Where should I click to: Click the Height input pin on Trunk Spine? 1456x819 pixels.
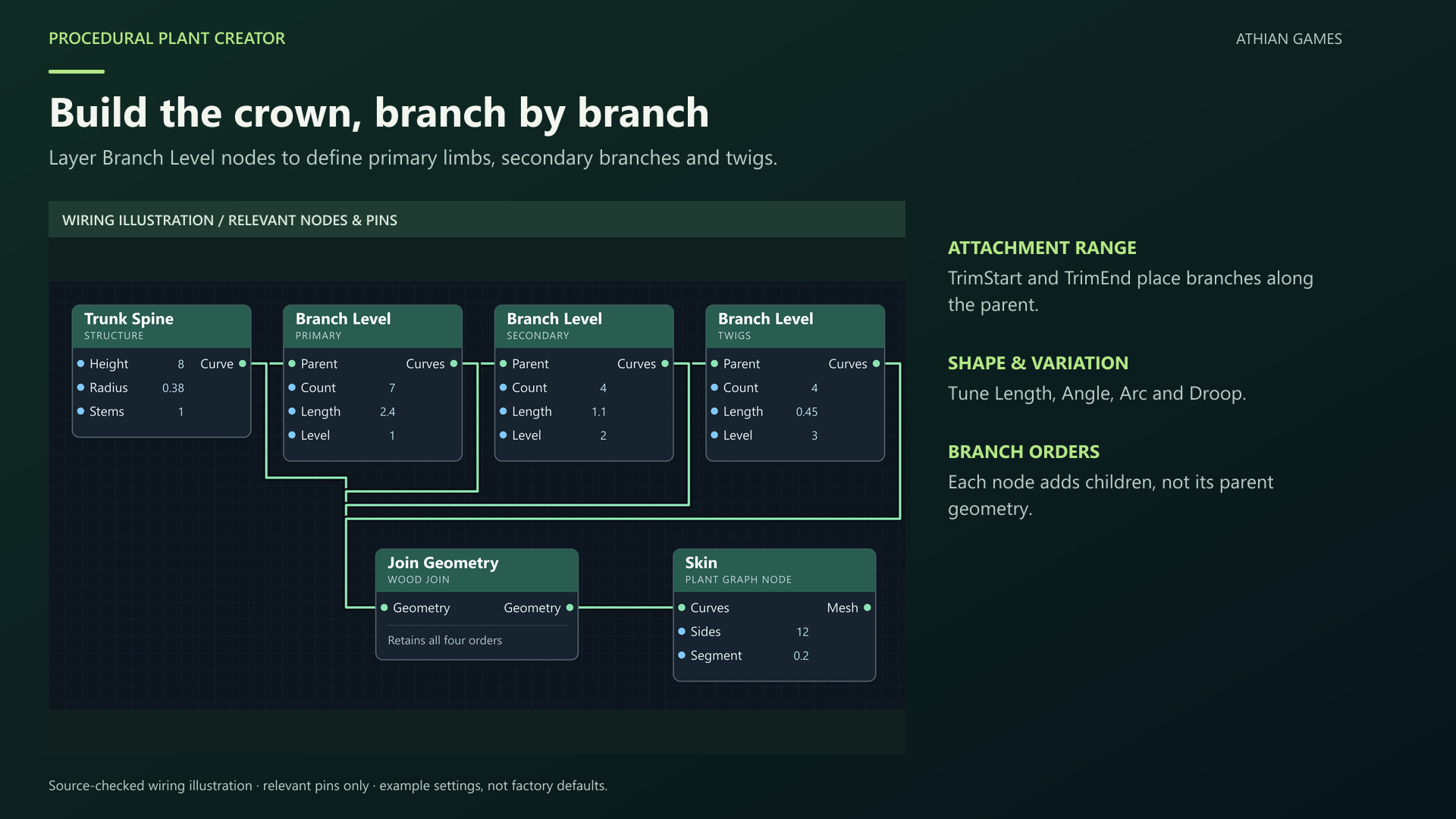[x=80, y=364]
